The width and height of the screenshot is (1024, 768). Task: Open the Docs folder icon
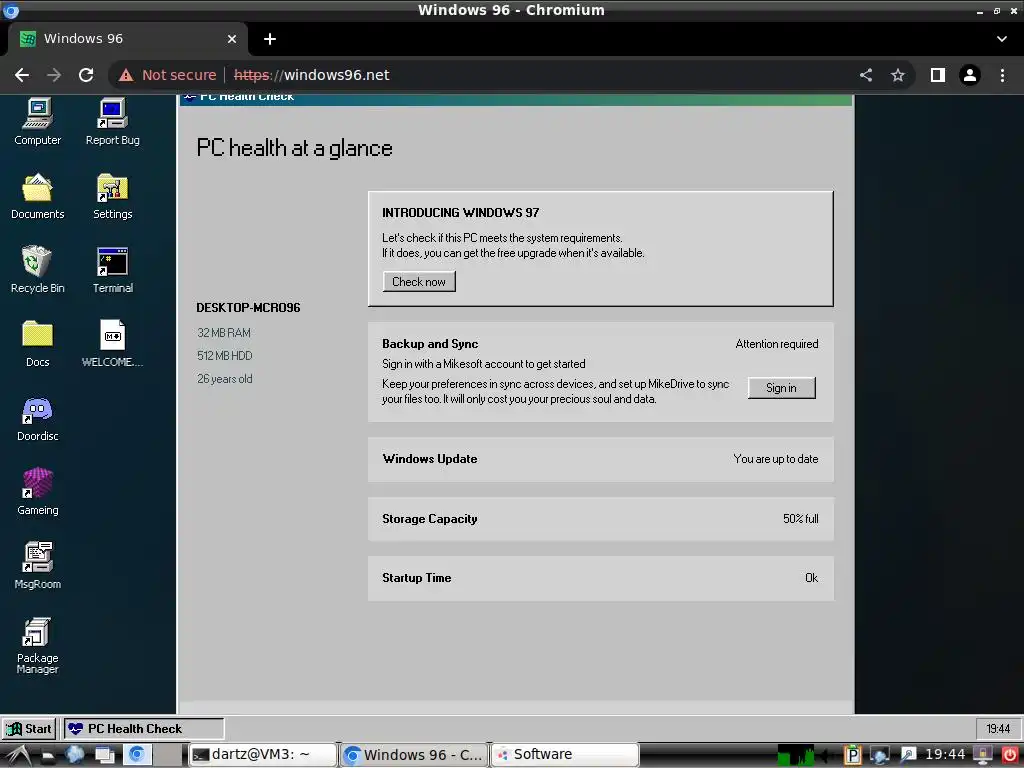(x=37, y=344)
